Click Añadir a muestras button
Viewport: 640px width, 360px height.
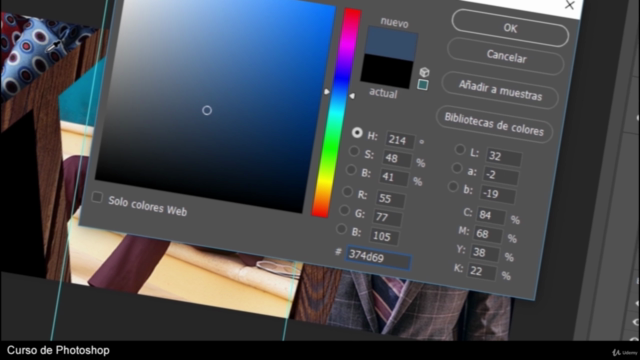click(x=500, y=90)
